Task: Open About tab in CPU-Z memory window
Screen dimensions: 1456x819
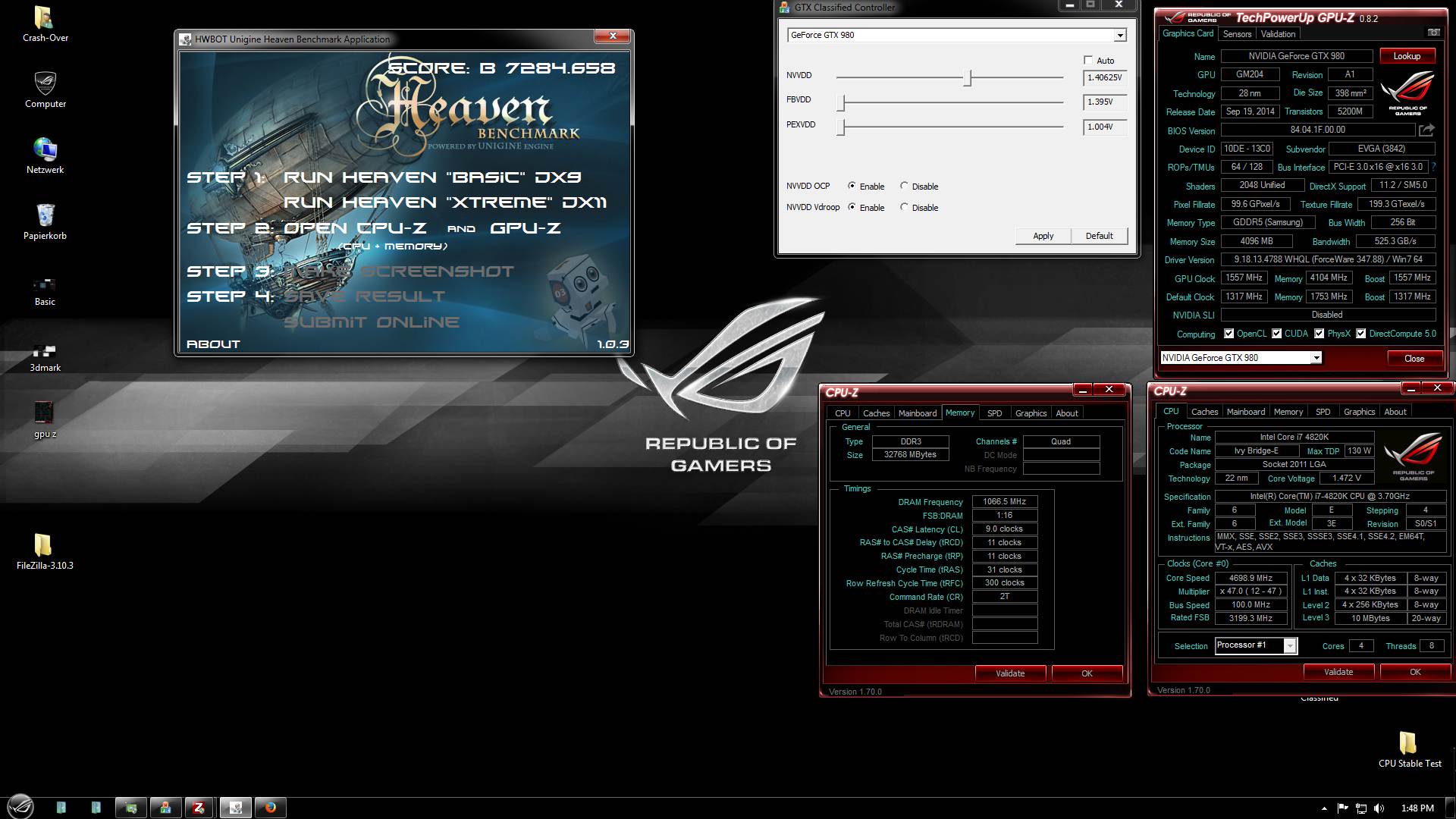Action: coord(1066,413)
